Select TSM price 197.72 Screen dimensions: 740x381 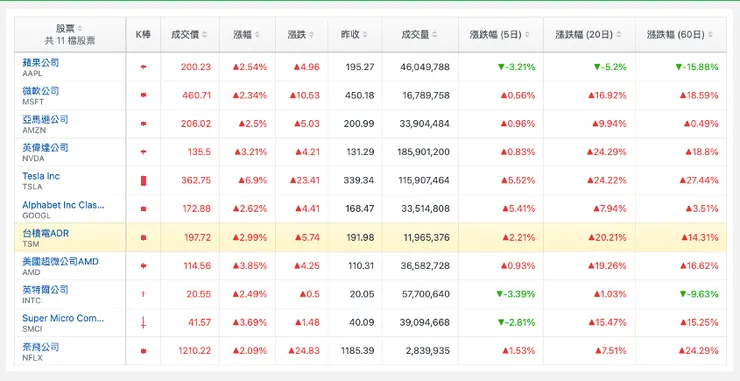[197, 237]
